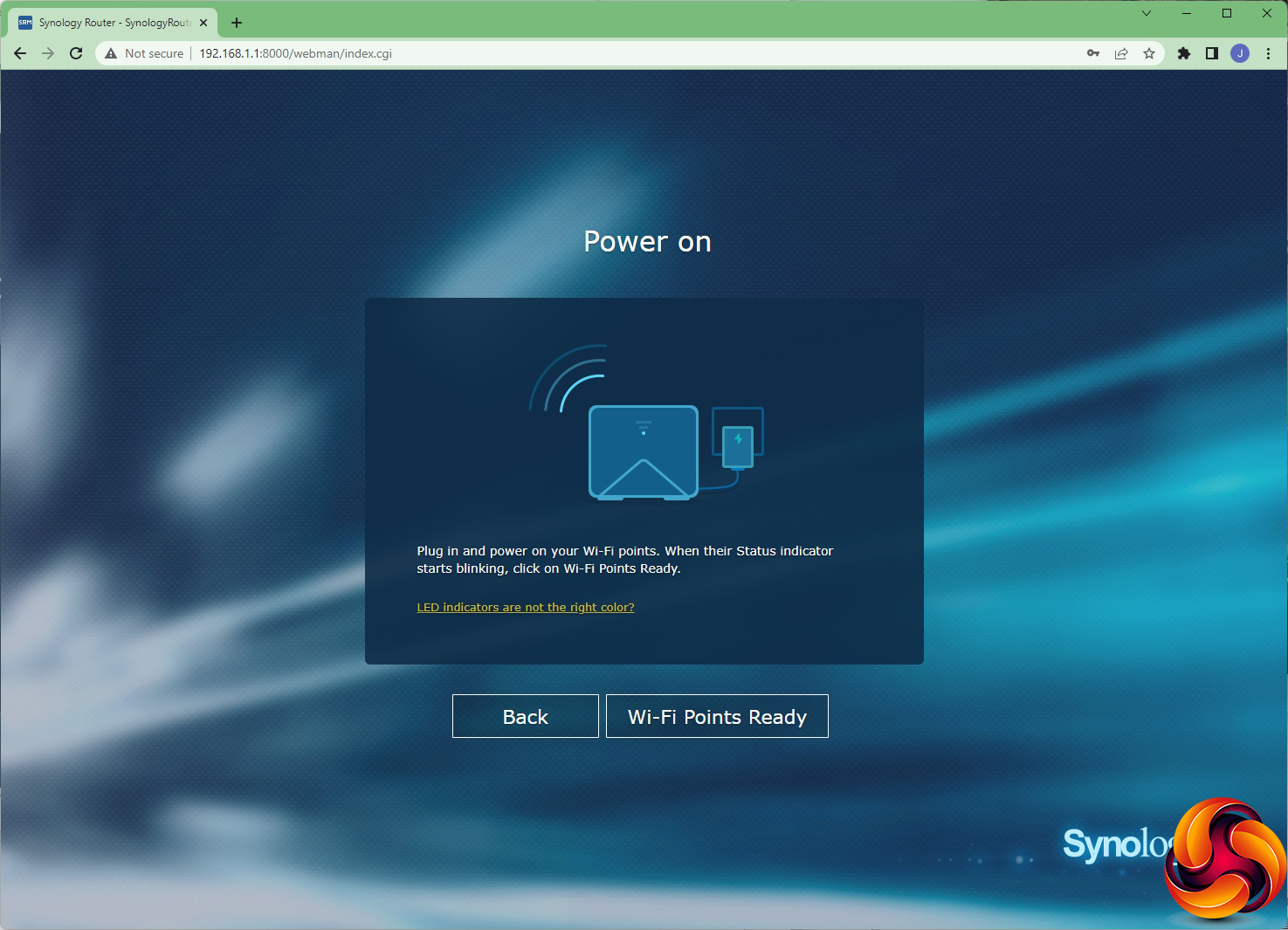Minimize the Chrome window
This screenshot has width=1288, height=930.
[x=1187, y=13]
